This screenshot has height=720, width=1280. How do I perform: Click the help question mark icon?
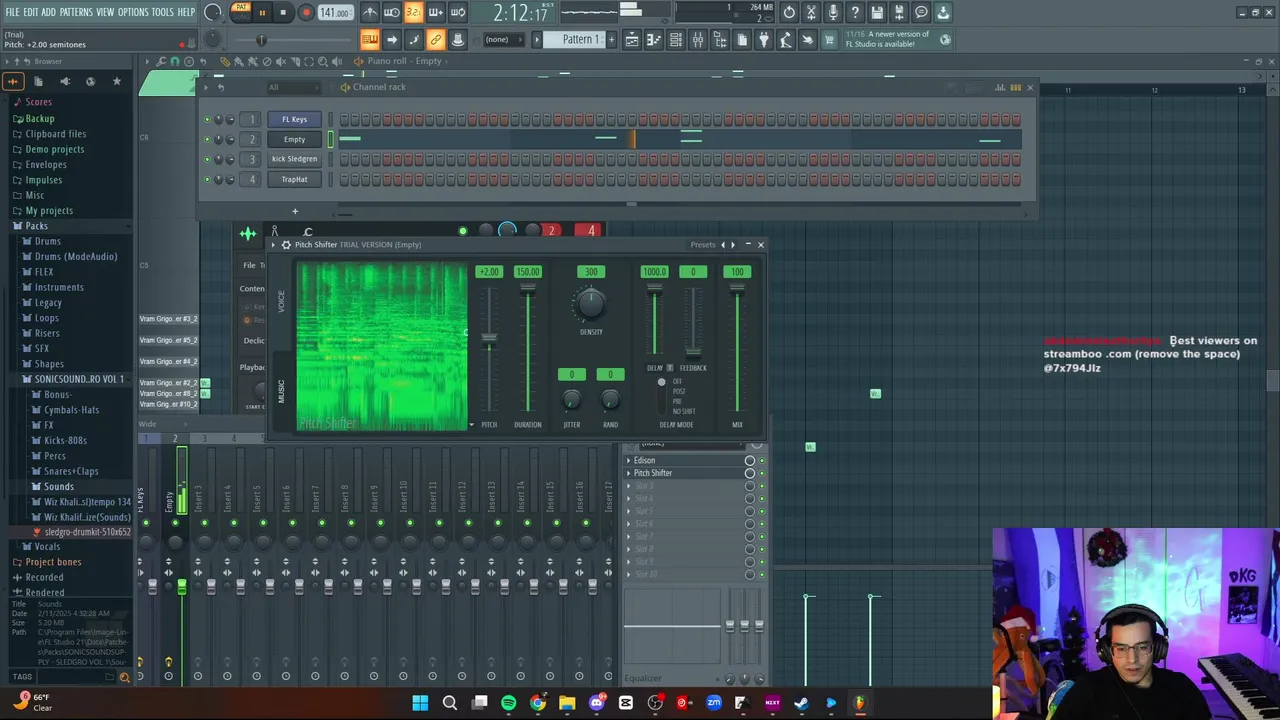click(855, 13)
